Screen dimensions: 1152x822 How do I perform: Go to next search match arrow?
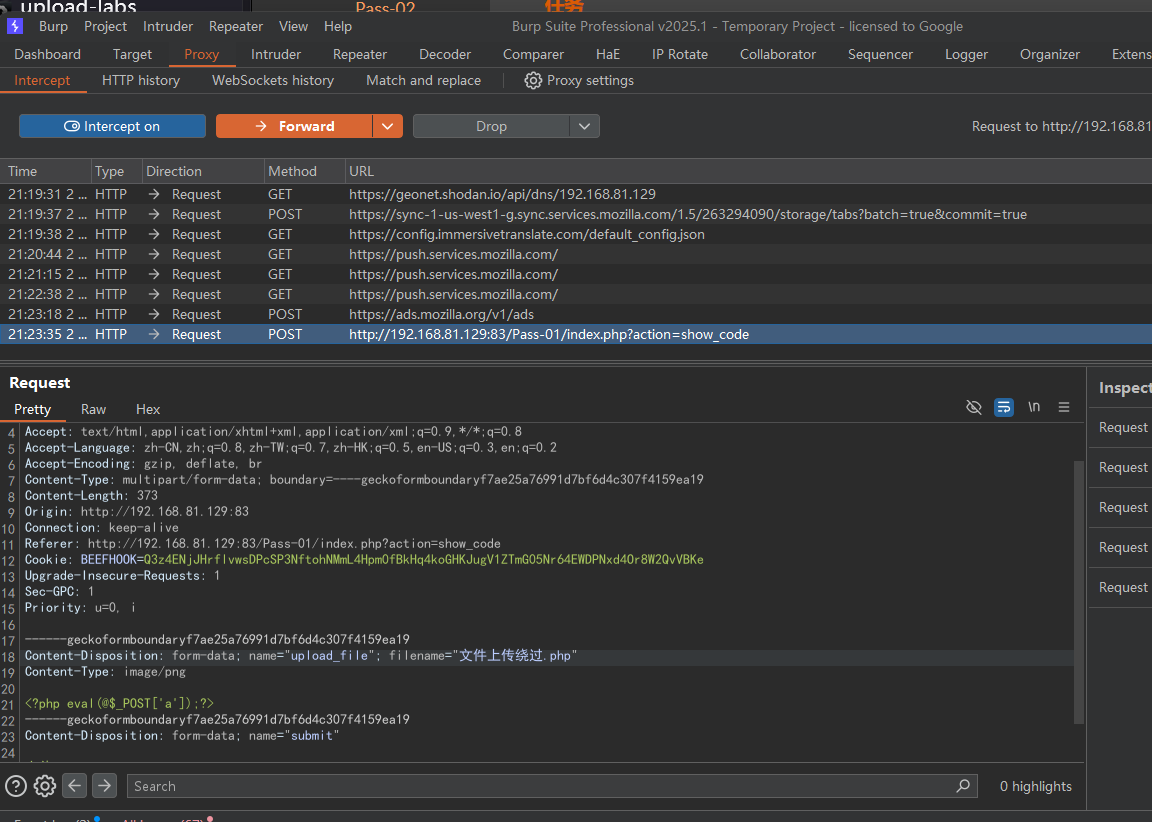[104, 786]
